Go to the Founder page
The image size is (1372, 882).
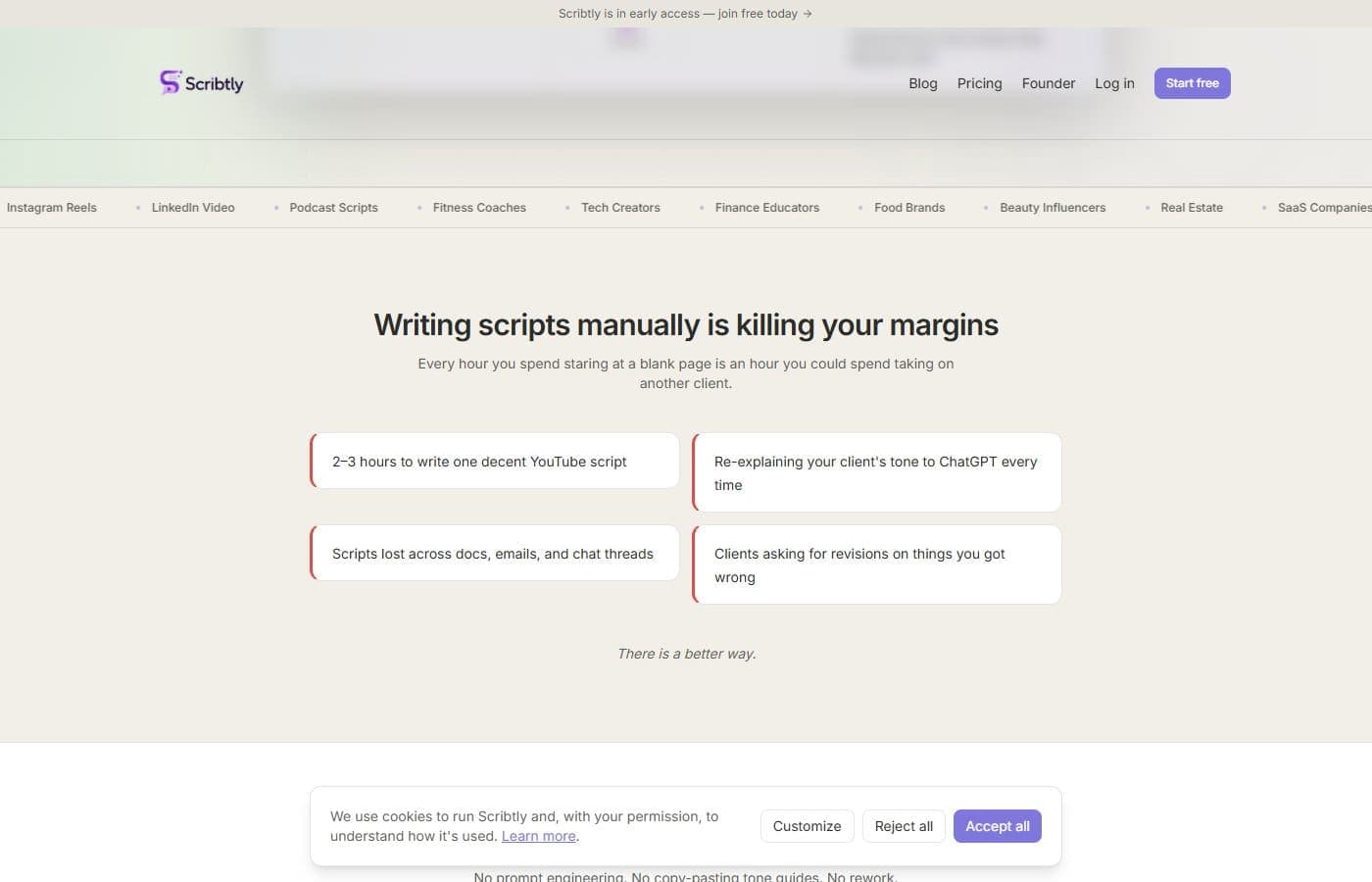coord(1048,83)
